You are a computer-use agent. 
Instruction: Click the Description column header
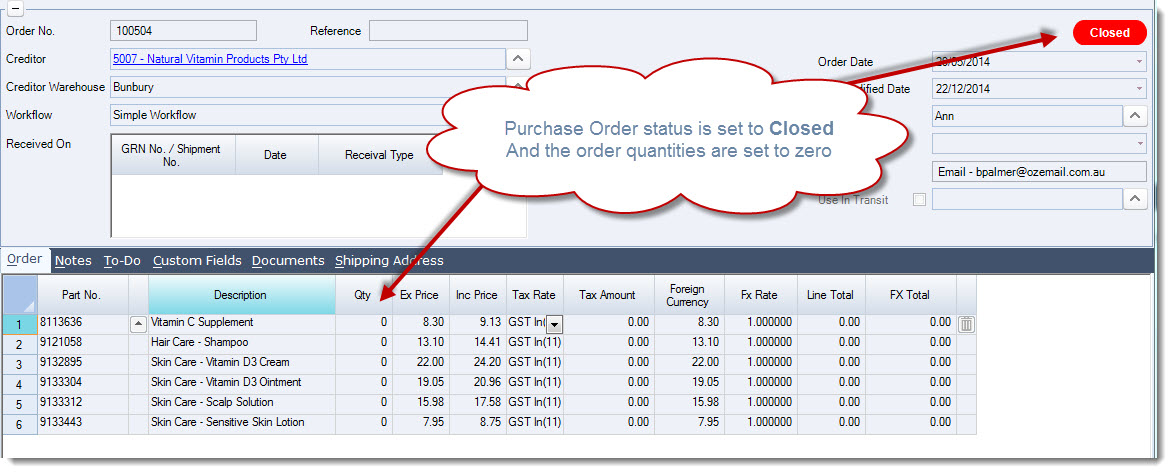click(241, 294)
